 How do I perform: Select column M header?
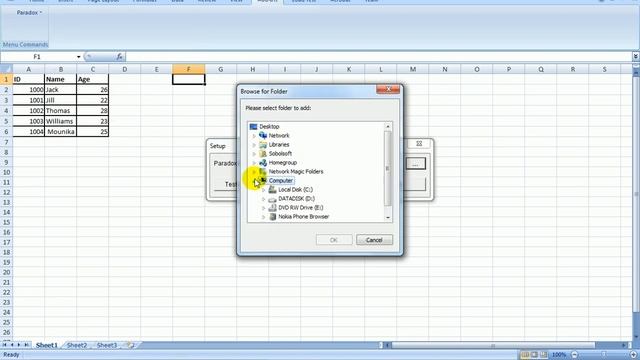[413, 69]
